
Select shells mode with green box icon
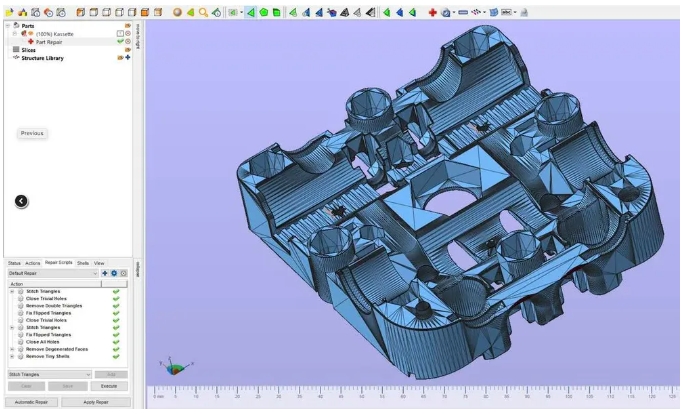point(277,12)
